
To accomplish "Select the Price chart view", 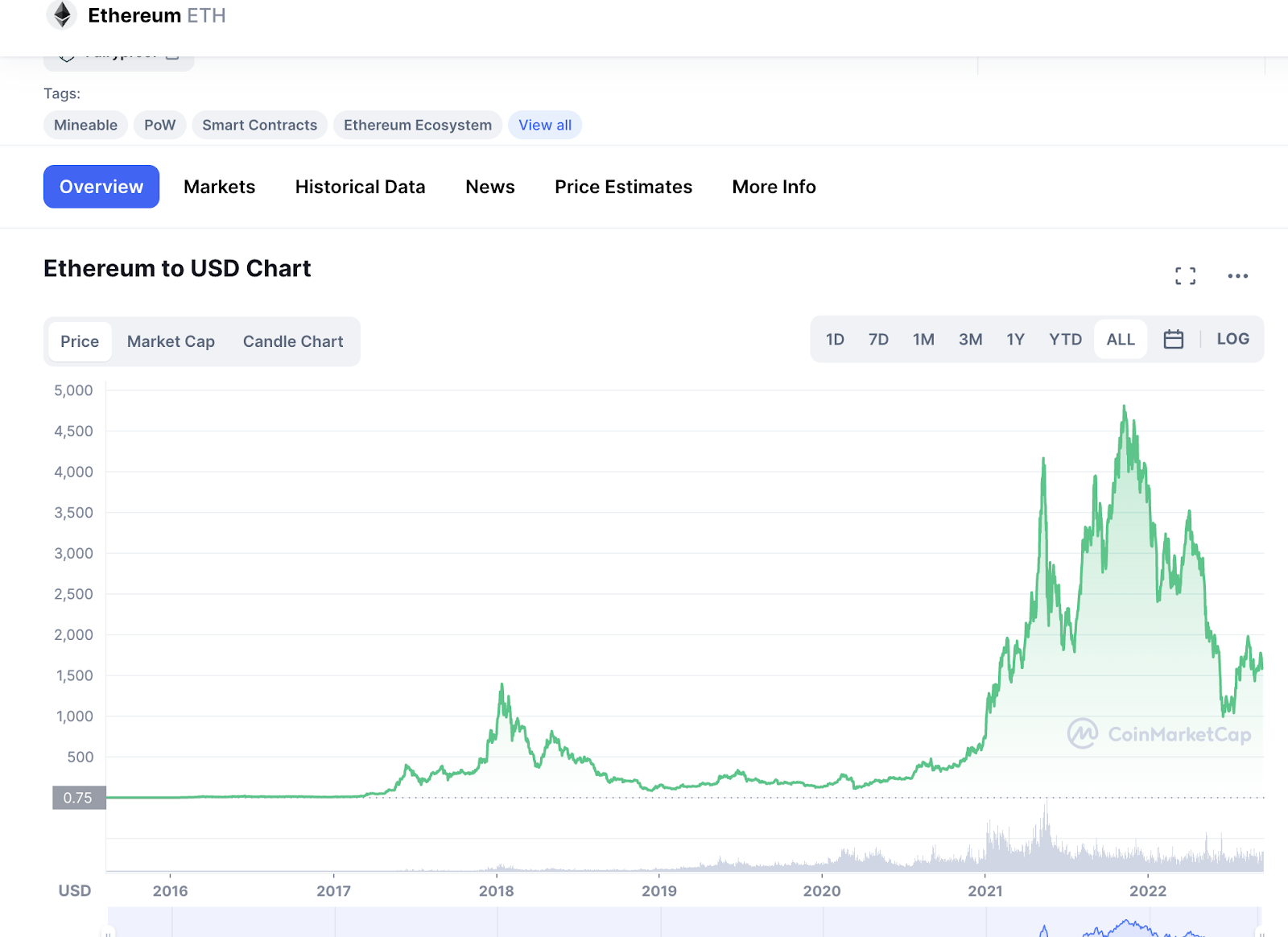I will [x=80, y=341].
